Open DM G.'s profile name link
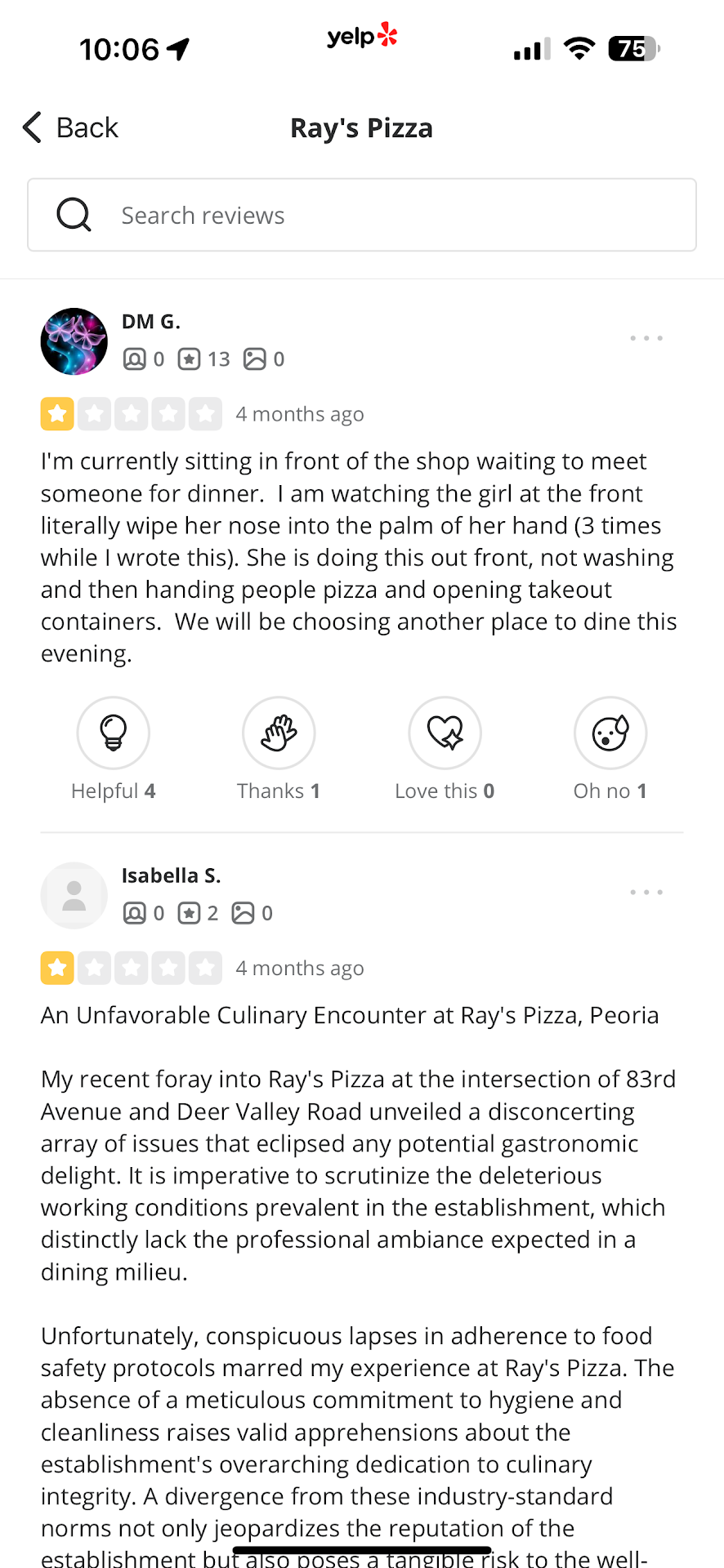 click(x=151, y=322)
